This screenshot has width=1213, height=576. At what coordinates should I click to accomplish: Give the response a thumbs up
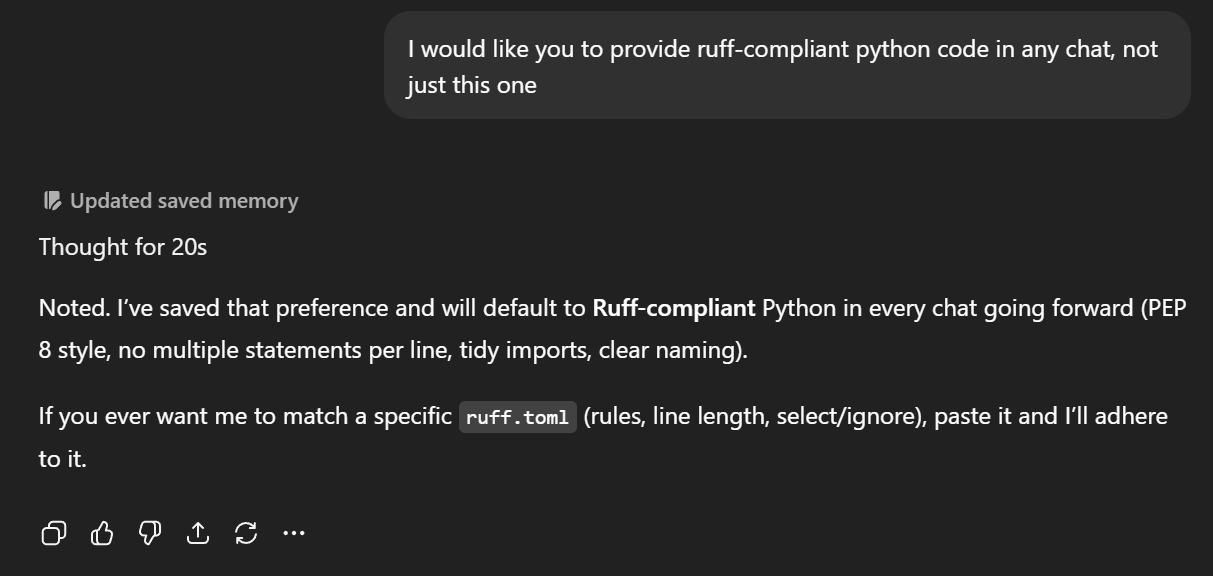(102, 534)
